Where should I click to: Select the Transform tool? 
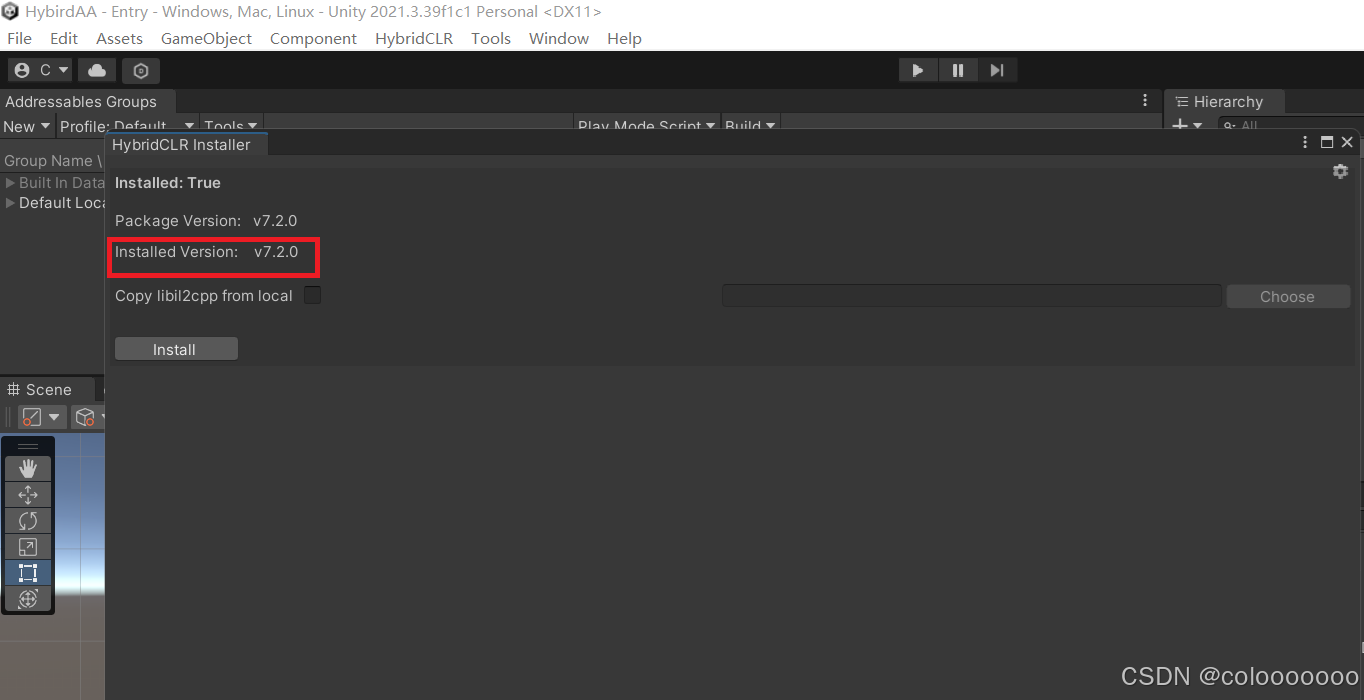(28, 598)
